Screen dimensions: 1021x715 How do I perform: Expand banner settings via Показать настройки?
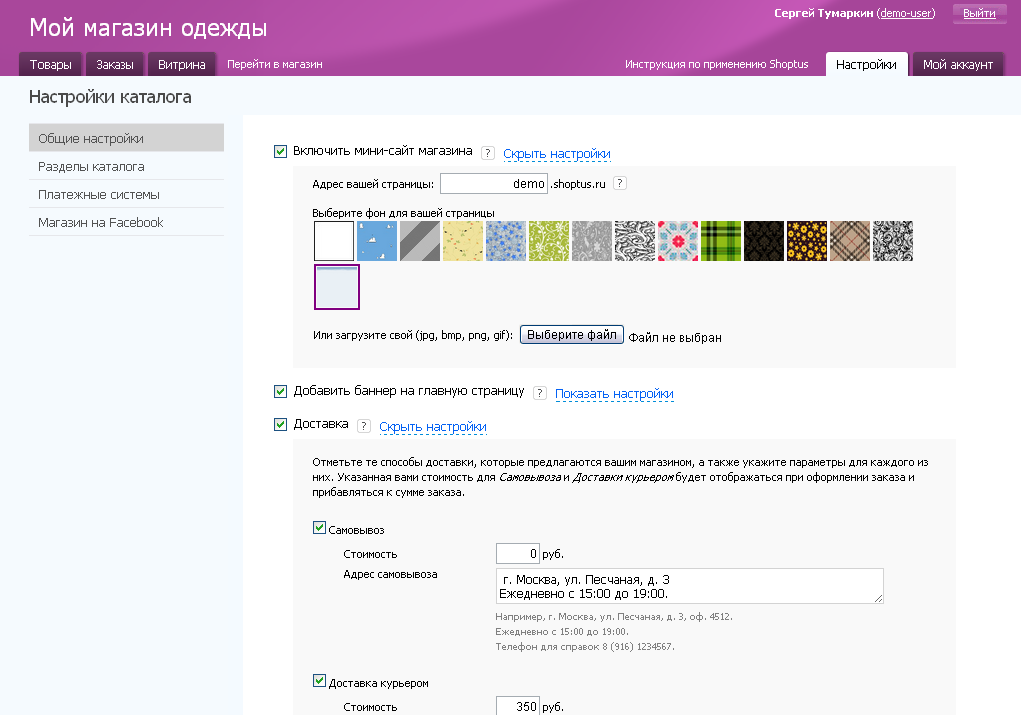[x=614, y=394]
